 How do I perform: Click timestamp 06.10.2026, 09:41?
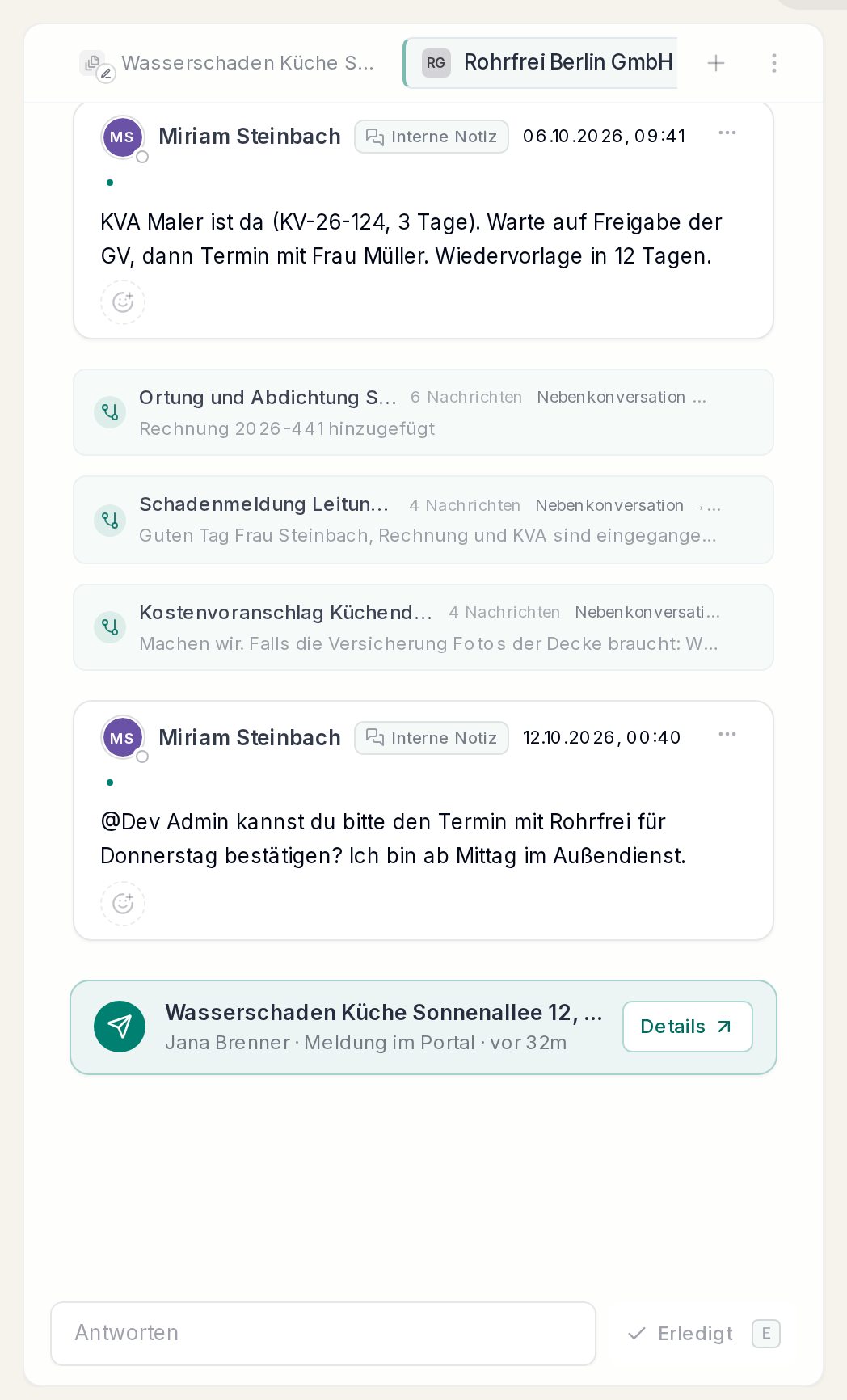[604, 136]
